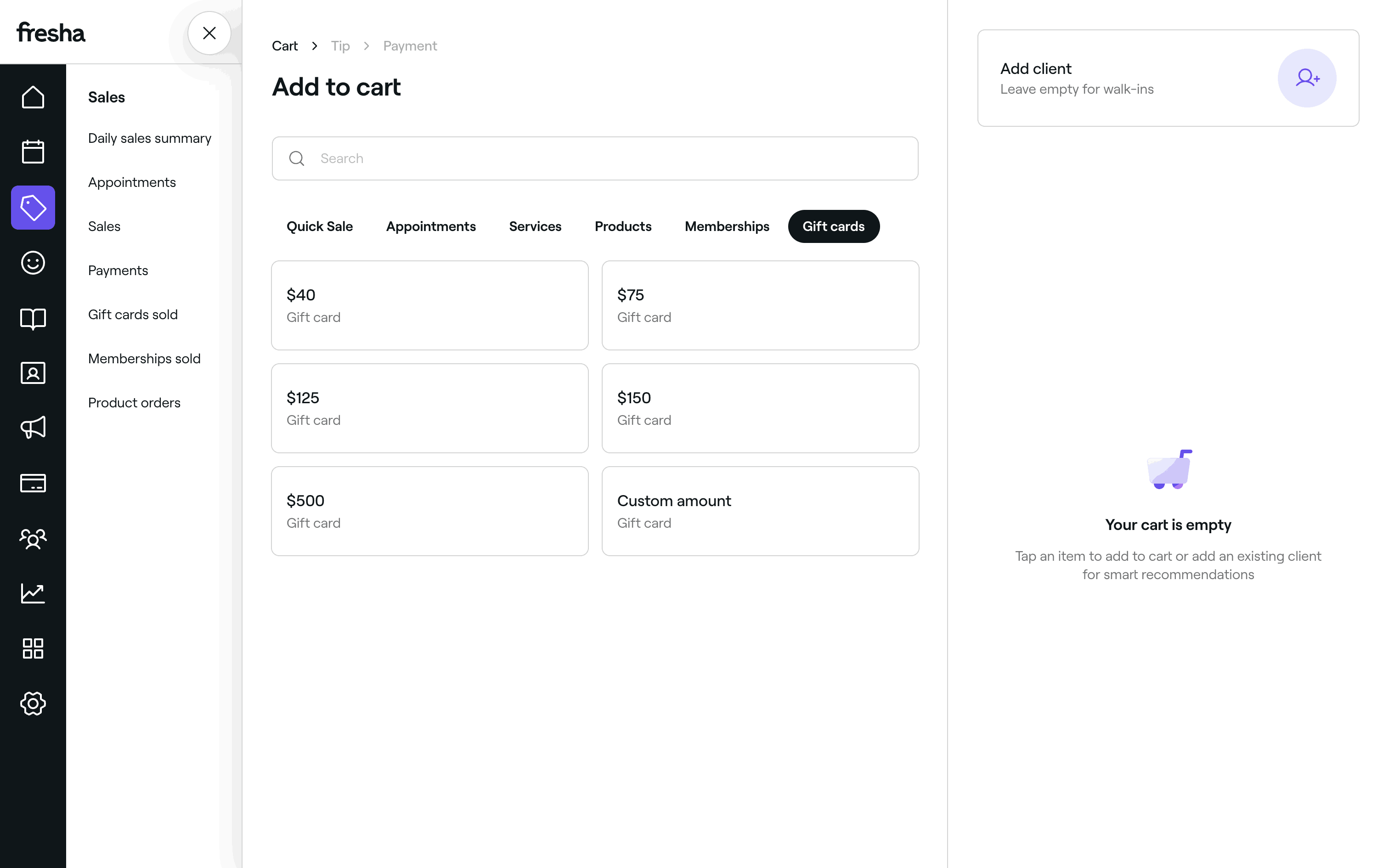Switch to the Memberships tab
This screenshot has width=1389, height=868.
[727, 226]
